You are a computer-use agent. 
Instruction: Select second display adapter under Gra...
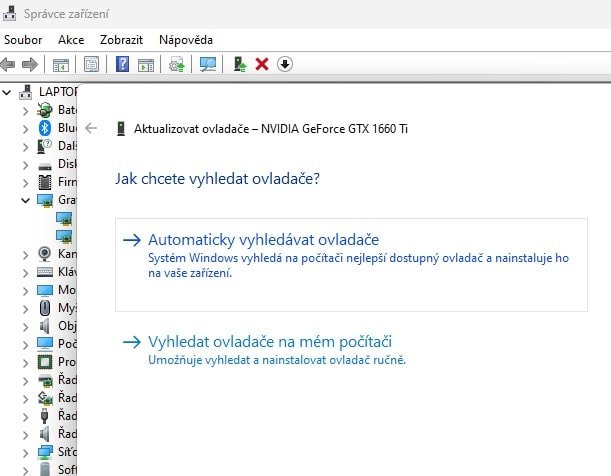(x=64, y=236)
